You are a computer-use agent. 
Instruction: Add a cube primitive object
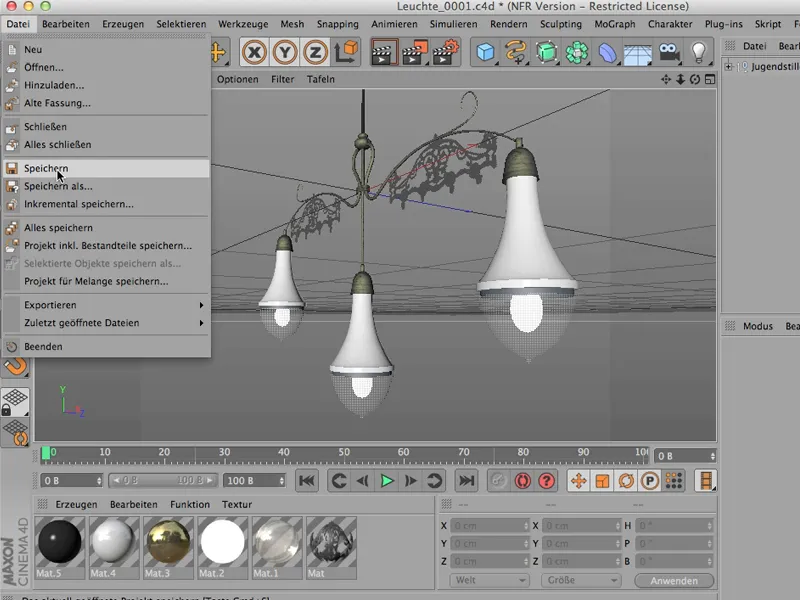click(485, 52)
